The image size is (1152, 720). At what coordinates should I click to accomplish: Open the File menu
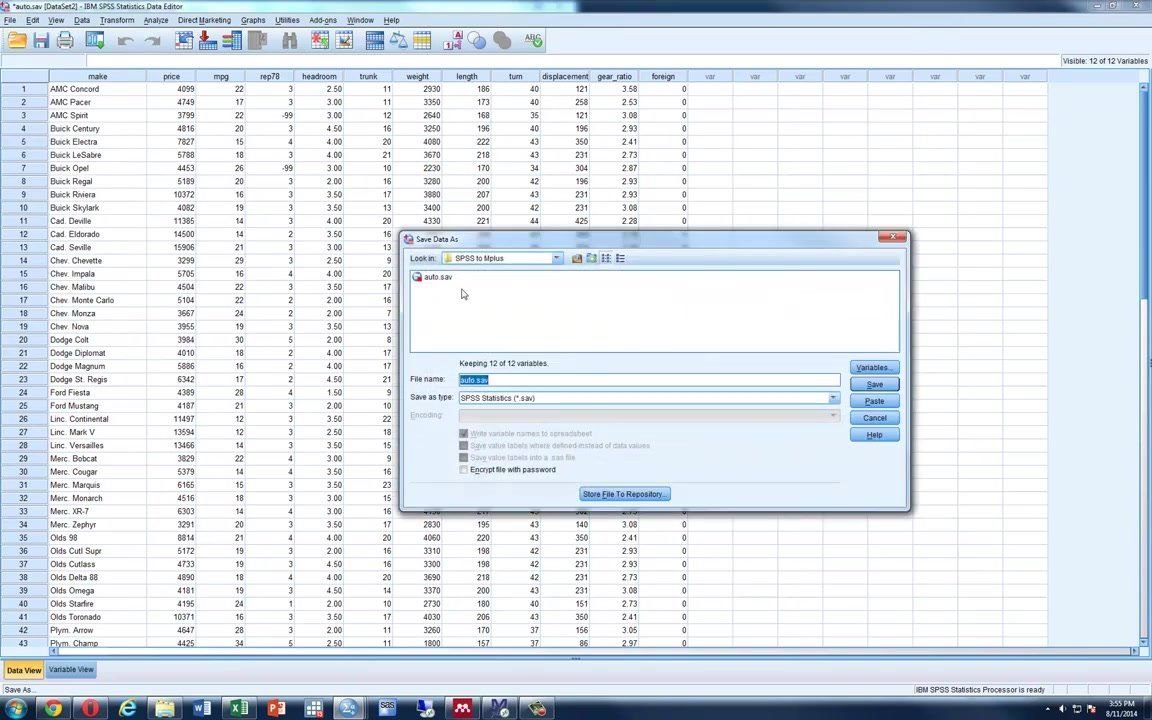(10, 21)
